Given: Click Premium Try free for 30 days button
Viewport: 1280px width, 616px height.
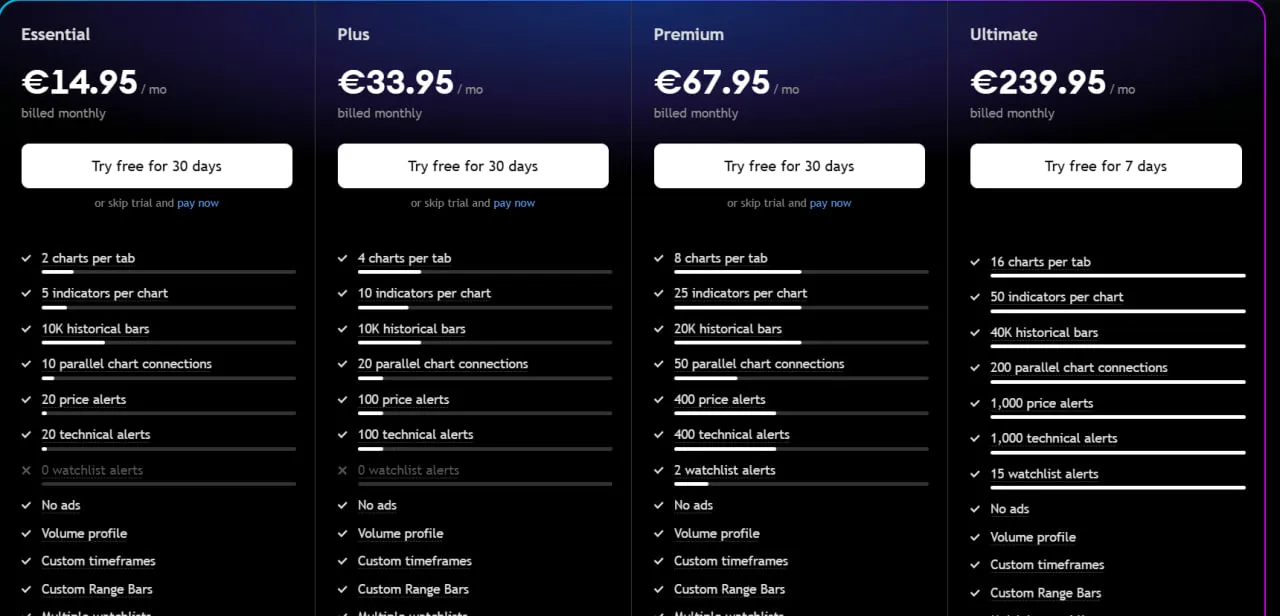Looking at the screenshot, I should (x=789, y=166).
